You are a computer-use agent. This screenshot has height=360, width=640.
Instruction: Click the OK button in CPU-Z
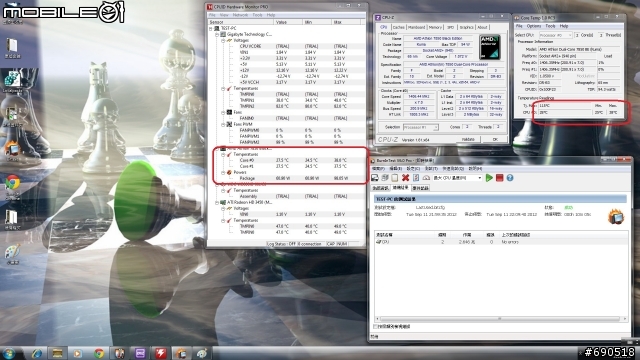tap(495, 139)
